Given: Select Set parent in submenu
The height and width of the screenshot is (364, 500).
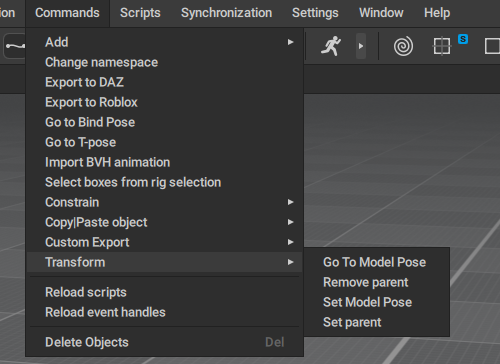Looking at the screenshot, I should pos(377,322).
